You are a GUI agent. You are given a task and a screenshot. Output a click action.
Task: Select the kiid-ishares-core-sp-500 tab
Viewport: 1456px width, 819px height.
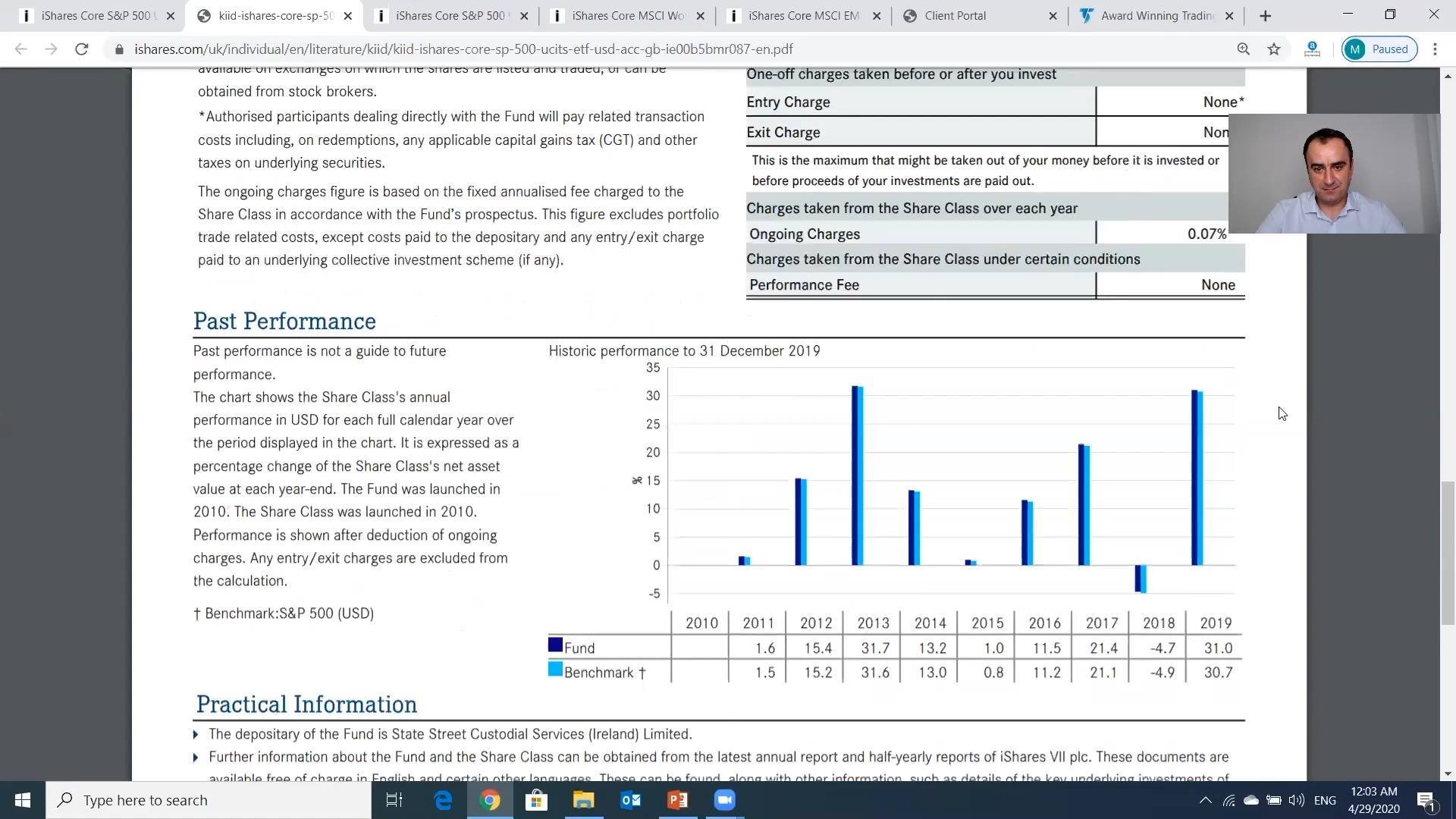click(273, 16)
